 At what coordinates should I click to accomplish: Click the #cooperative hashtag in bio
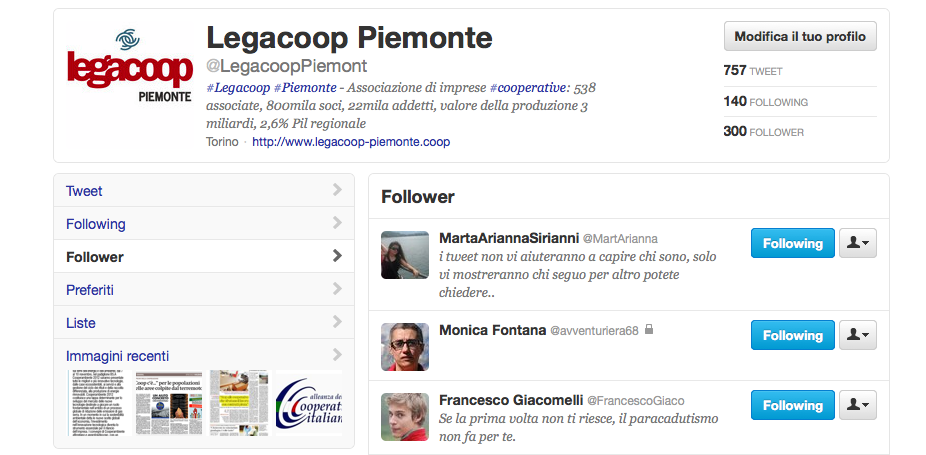pos(527,88)
